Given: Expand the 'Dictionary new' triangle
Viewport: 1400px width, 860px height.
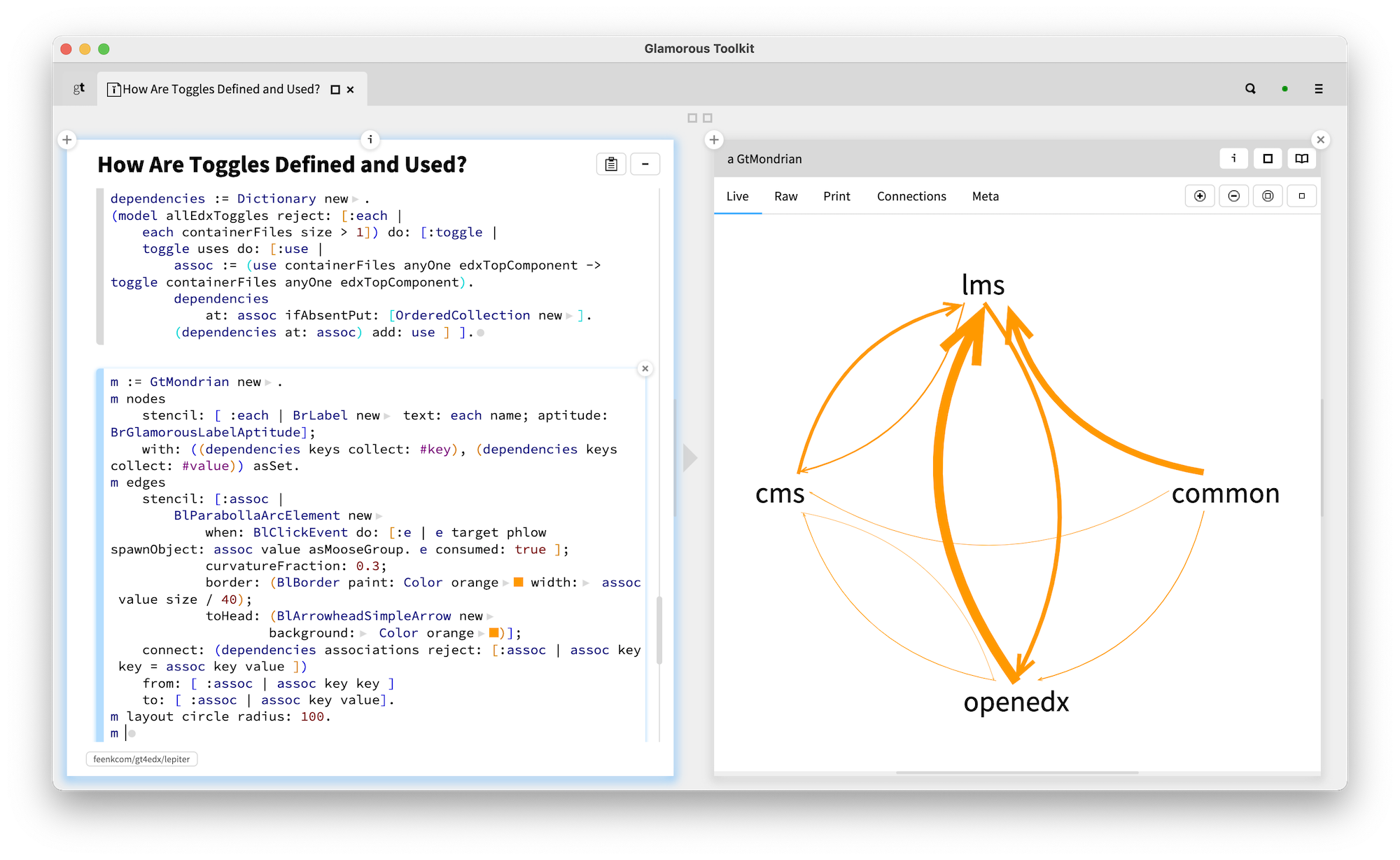Looking at the screenshot, I should (355, 200).
